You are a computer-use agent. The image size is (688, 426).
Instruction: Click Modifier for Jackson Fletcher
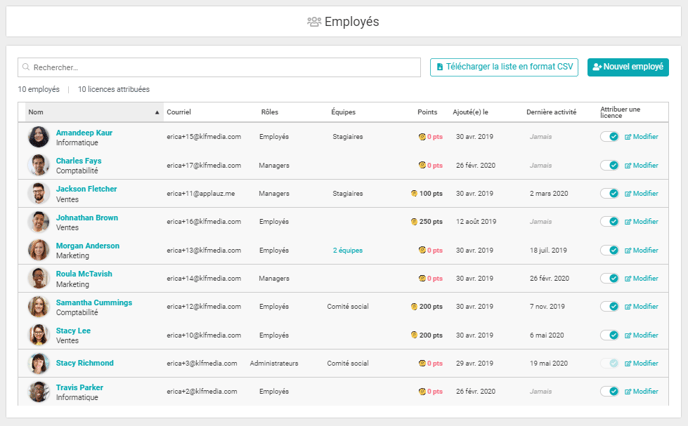click(x=641, y=193)
